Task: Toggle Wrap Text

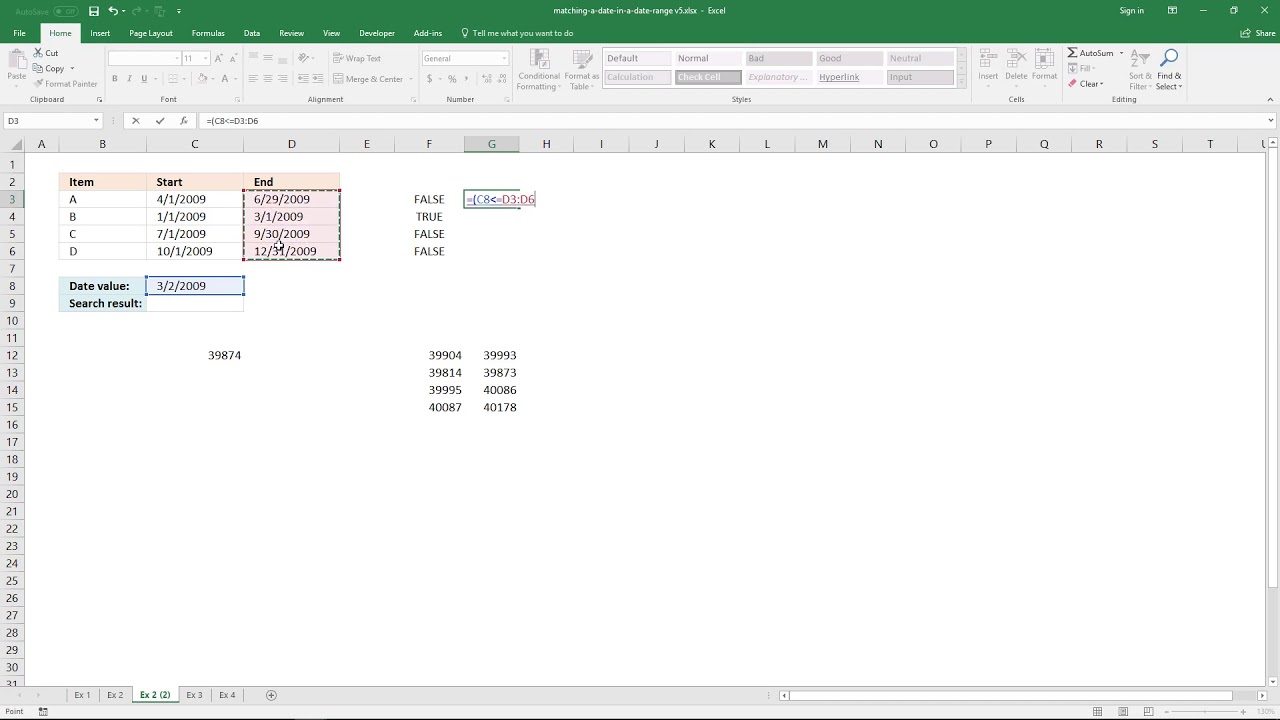Action: pos(357,58)
